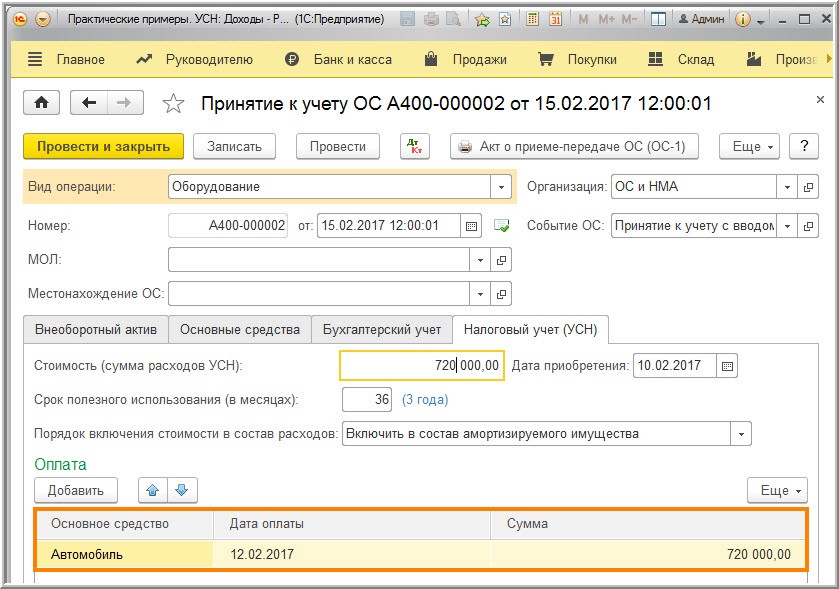The width and height of the screenshot is (839, 589).
Task: Click the home page icon button
Action: [42, 103]
